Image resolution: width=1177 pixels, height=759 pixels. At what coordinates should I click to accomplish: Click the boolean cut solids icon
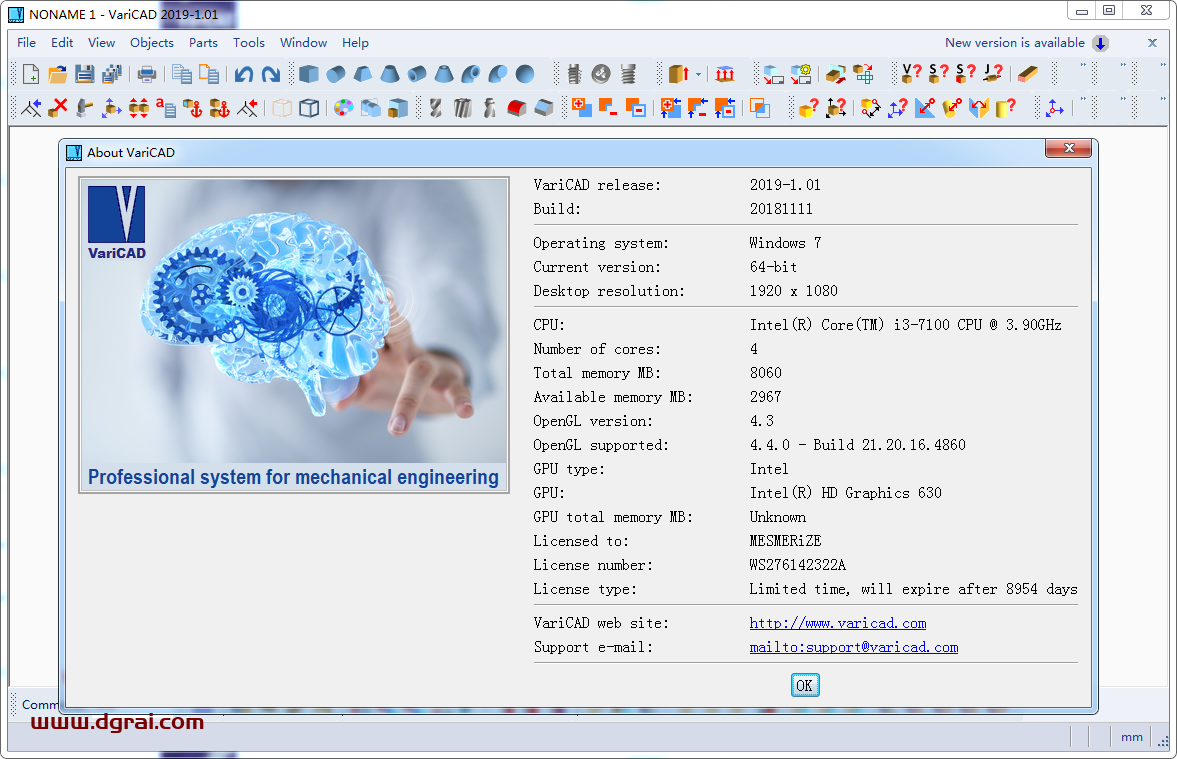point(608,108)
